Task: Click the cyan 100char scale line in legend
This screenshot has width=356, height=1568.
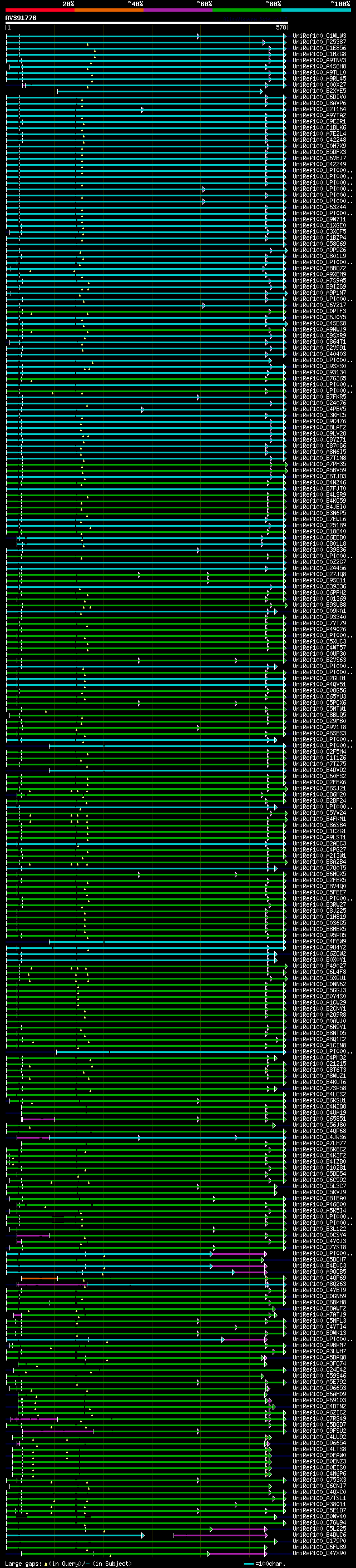Action: pyautogui.click(x=249, y=1563)
